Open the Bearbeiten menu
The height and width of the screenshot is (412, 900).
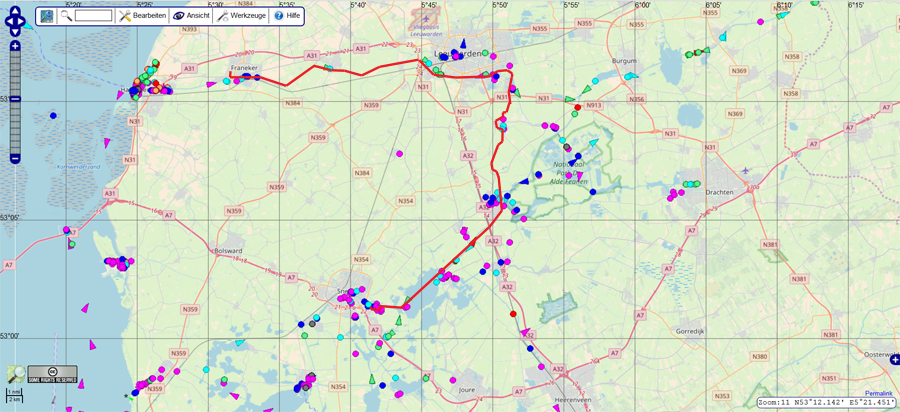(142, 16)
